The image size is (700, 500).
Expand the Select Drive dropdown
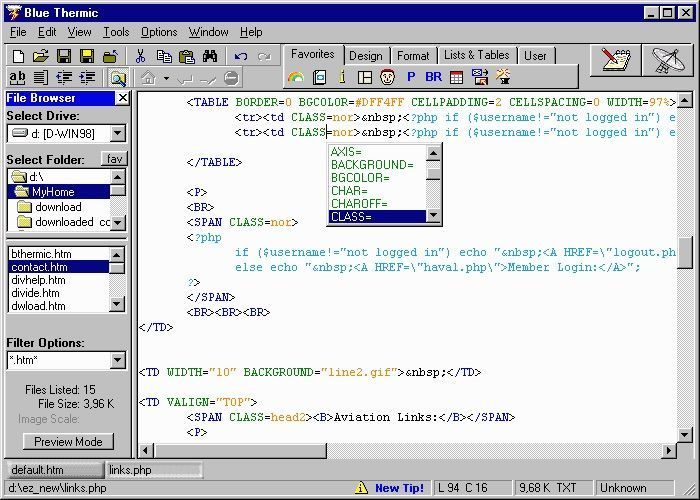coord(118,133)
